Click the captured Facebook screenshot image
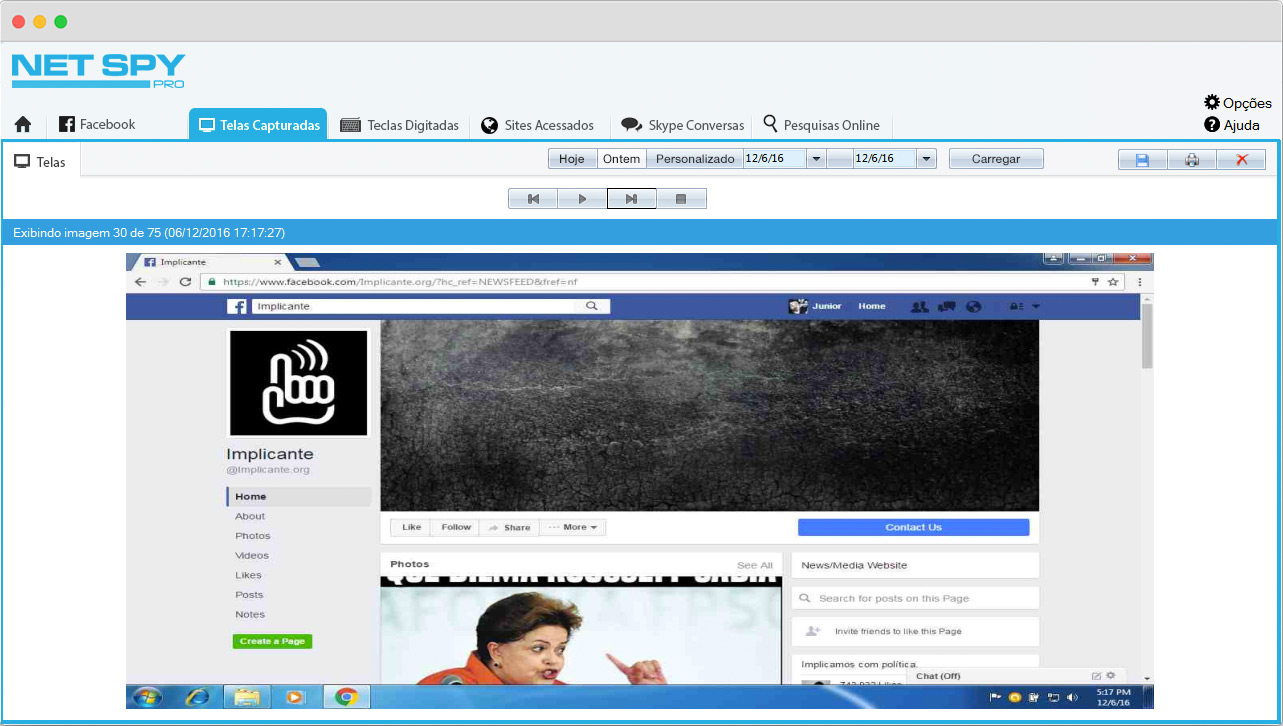This screenshot has height=726, width=1283. [x=640, y=480]
